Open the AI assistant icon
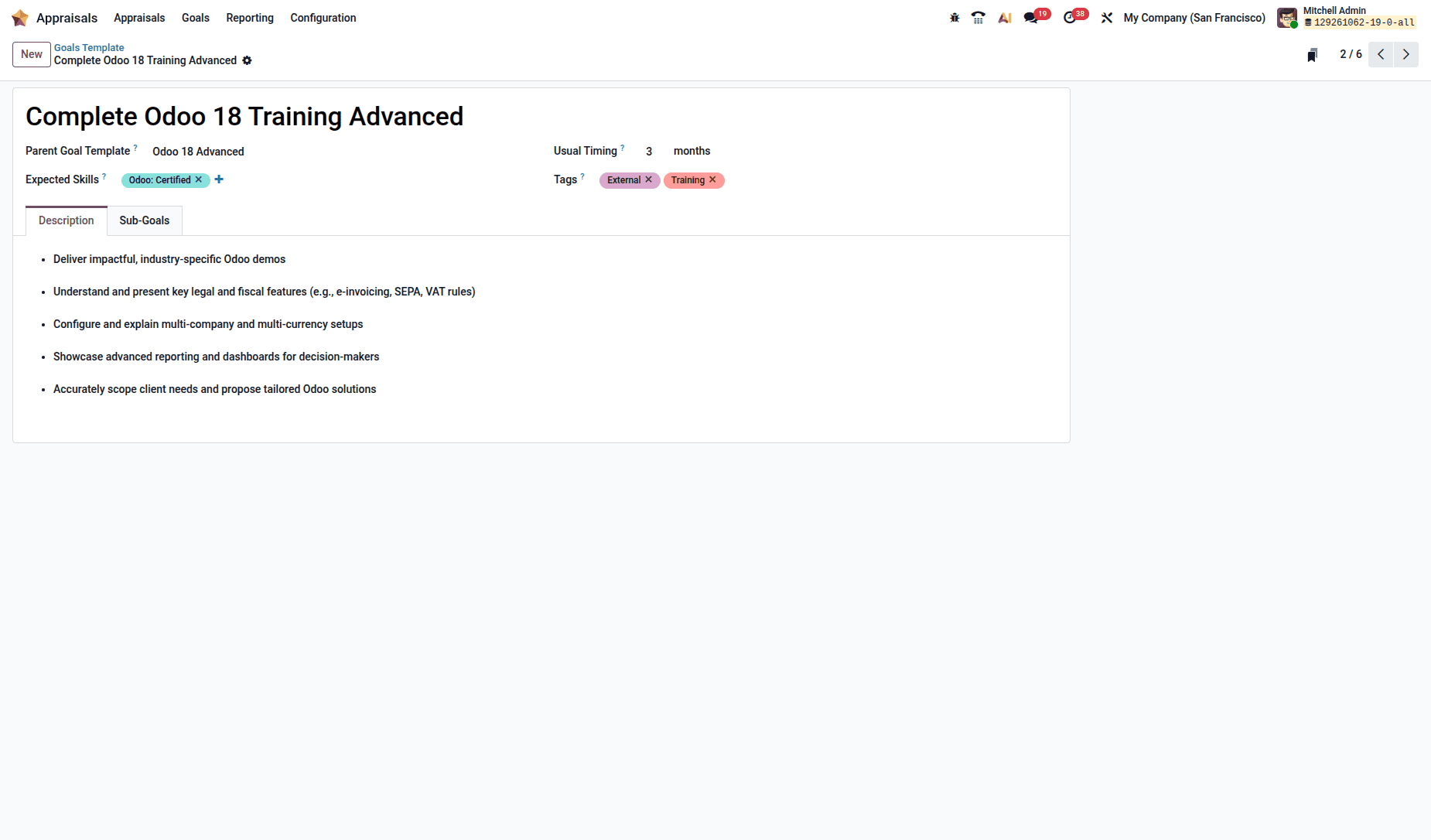Image resolution: width=1431 pixels, height=840 pixels. [1005, 18]
